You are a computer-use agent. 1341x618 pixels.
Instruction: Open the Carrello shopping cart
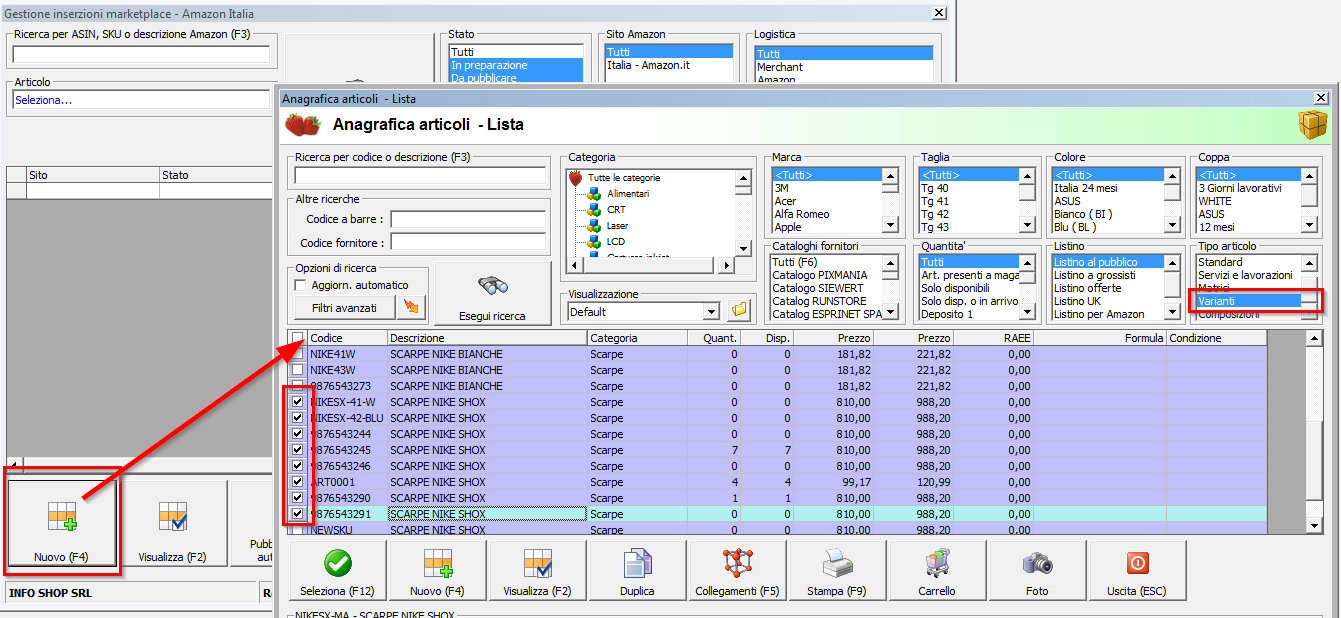tap(937, 572)
